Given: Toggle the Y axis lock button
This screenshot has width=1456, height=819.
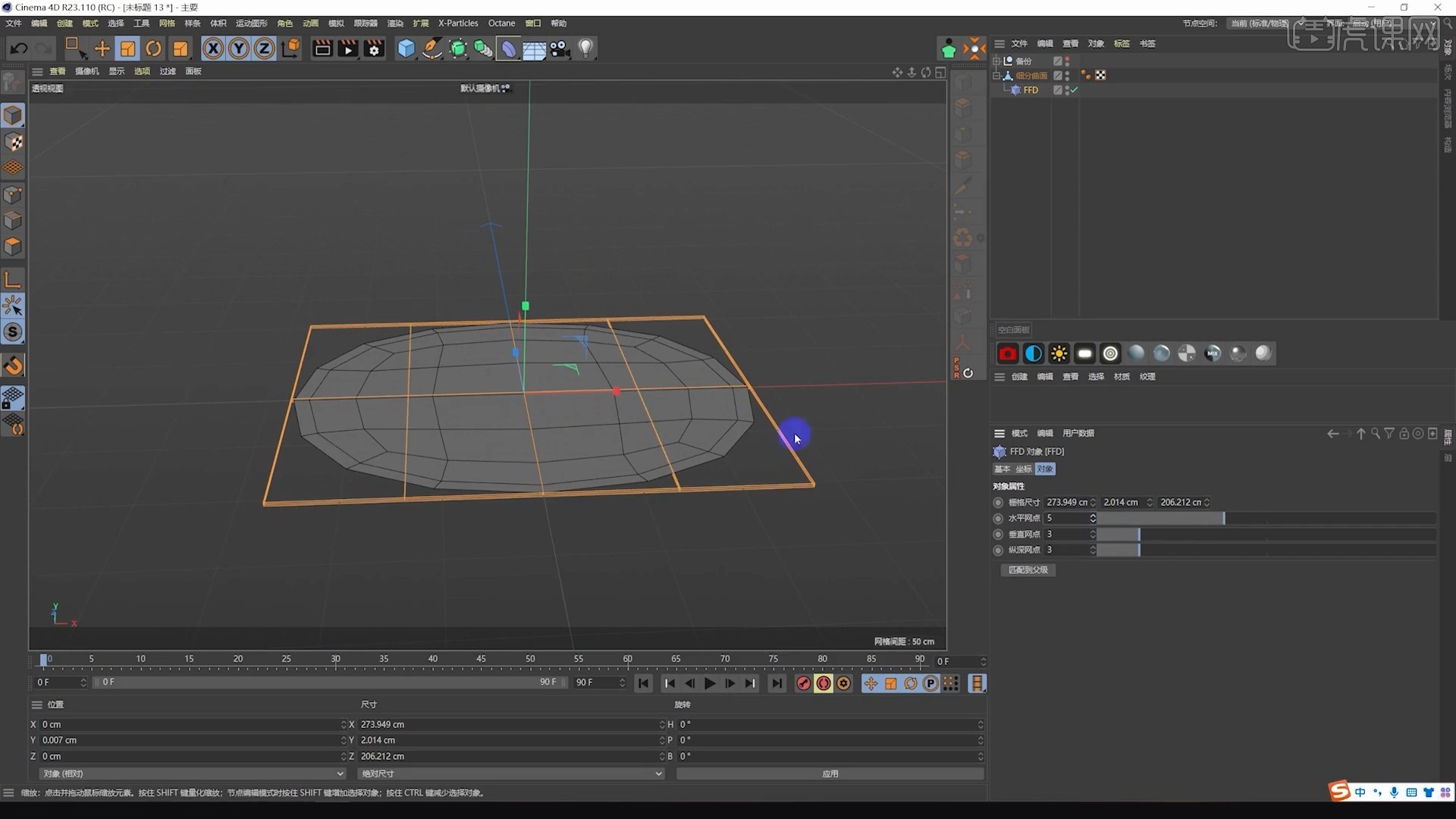Looking at the screenshot, I should point(238,48).
